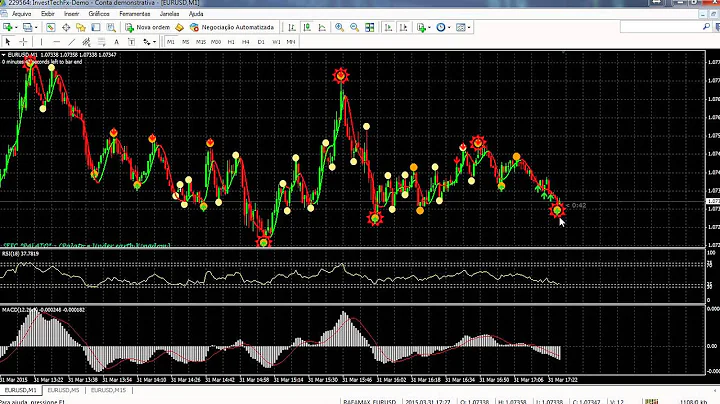This screenshot has width=720, height=404.
Task: Open the Indicators list icon
Action: click(421, 28)
